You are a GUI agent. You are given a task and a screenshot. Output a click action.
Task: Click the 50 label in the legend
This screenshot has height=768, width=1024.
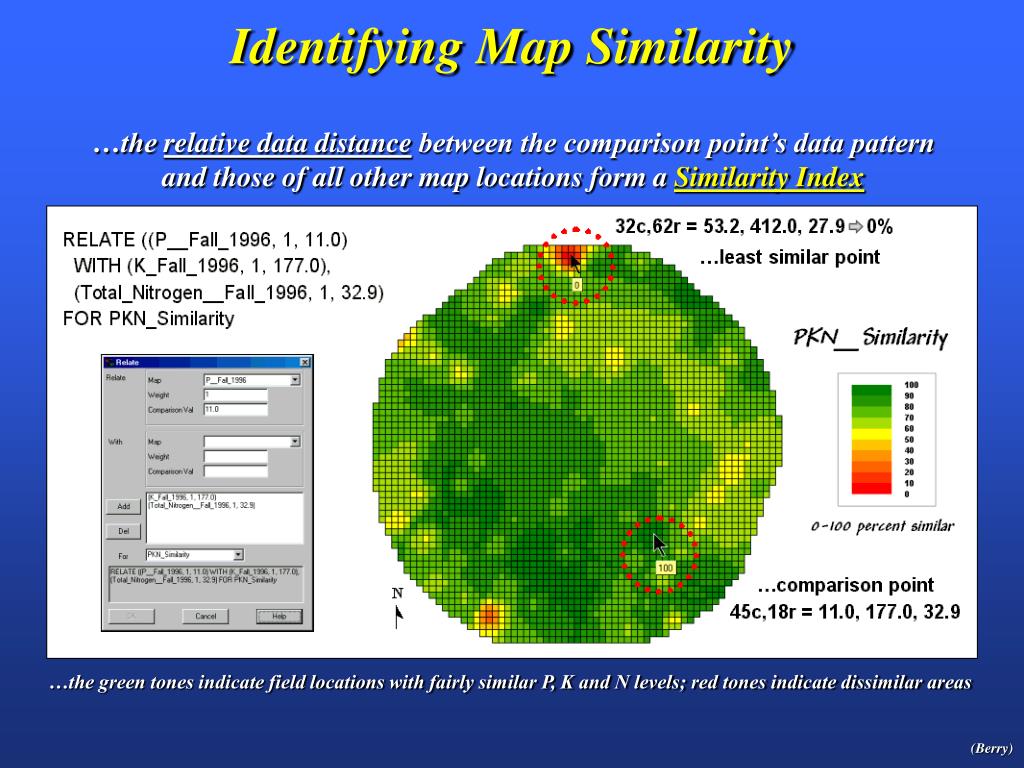[908, 440]
